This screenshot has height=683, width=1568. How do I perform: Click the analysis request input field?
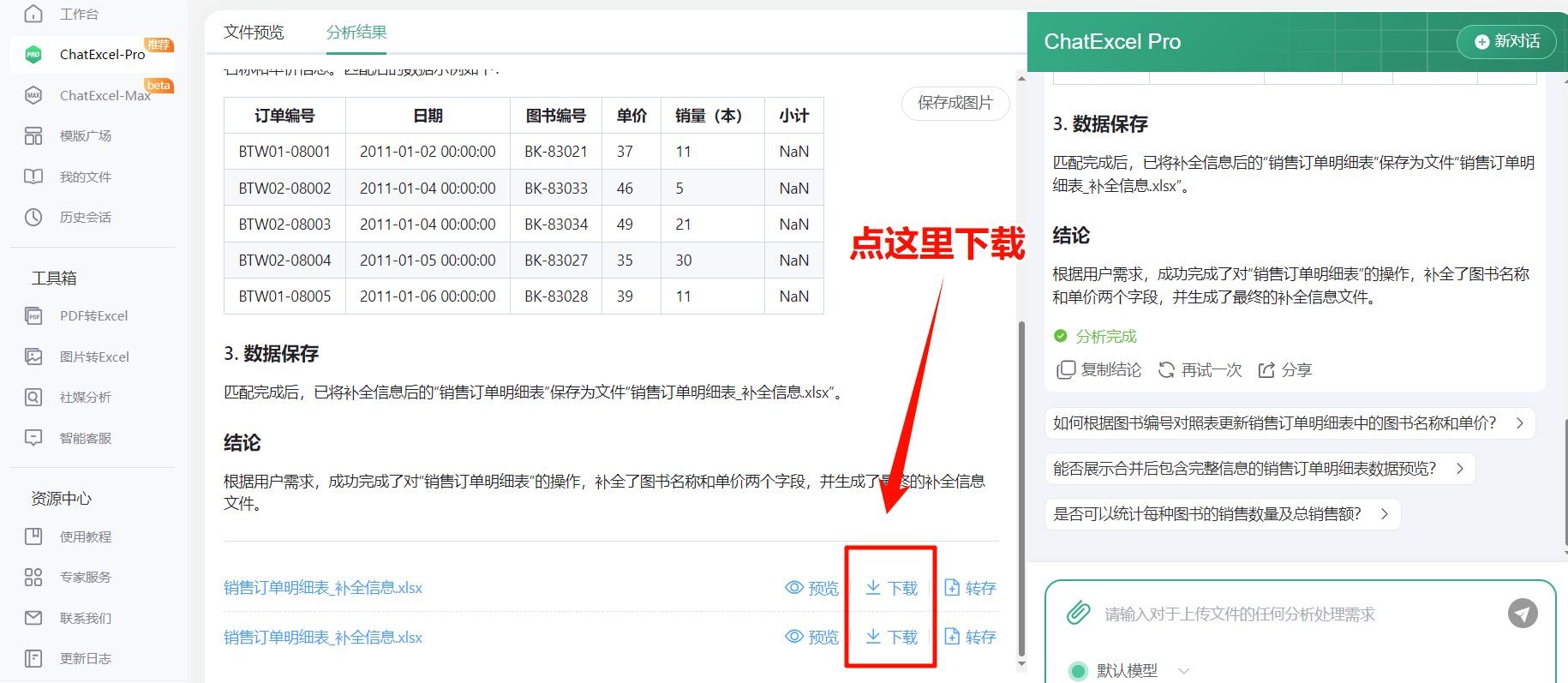(x=1285, y=614)
